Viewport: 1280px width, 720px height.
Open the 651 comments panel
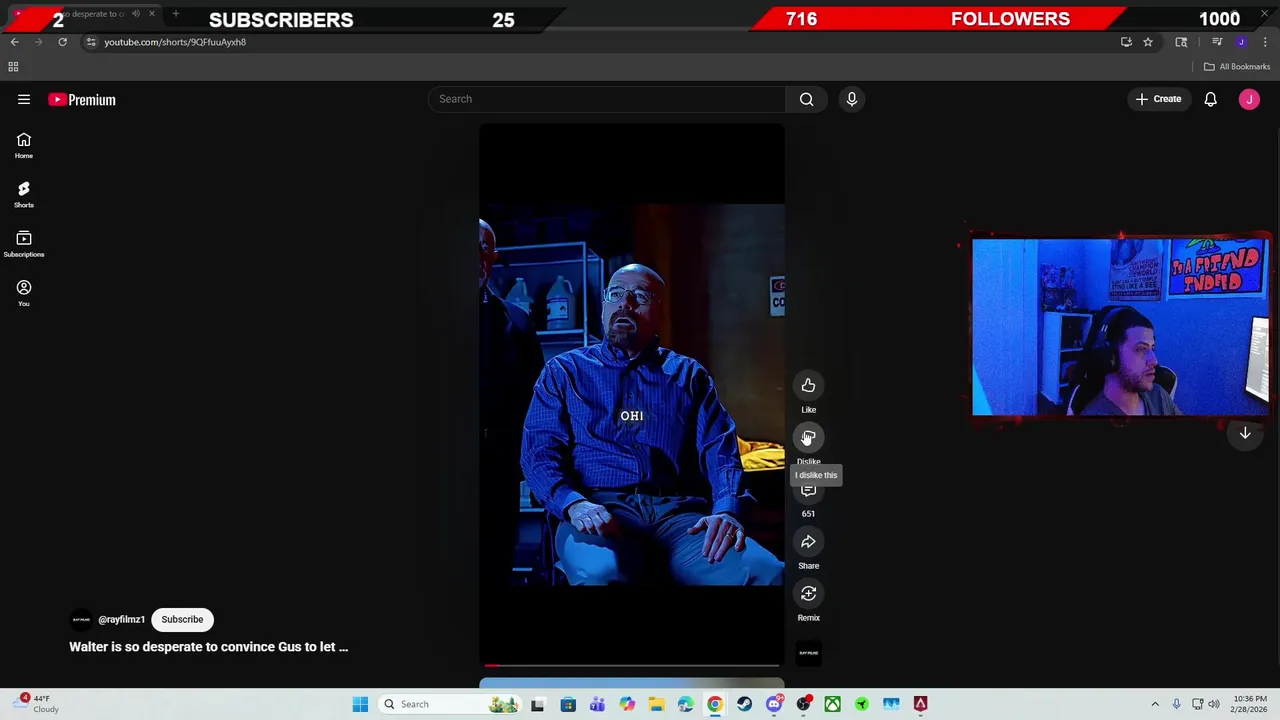[x=808, y=490]
